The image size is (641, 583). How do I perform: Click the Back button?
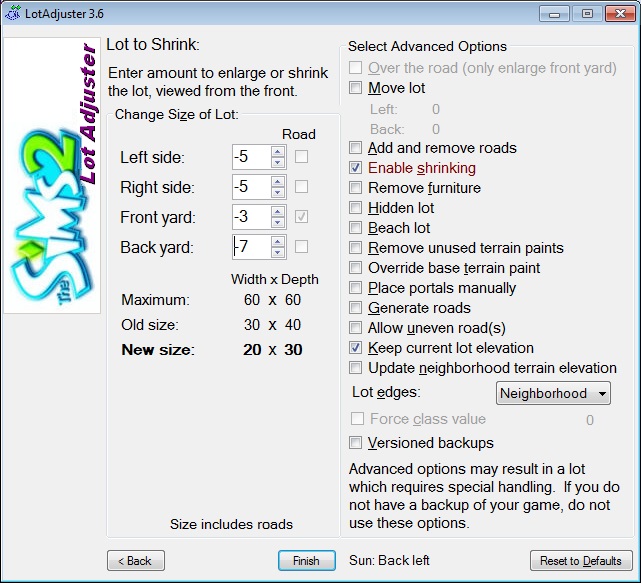[136, 561]
